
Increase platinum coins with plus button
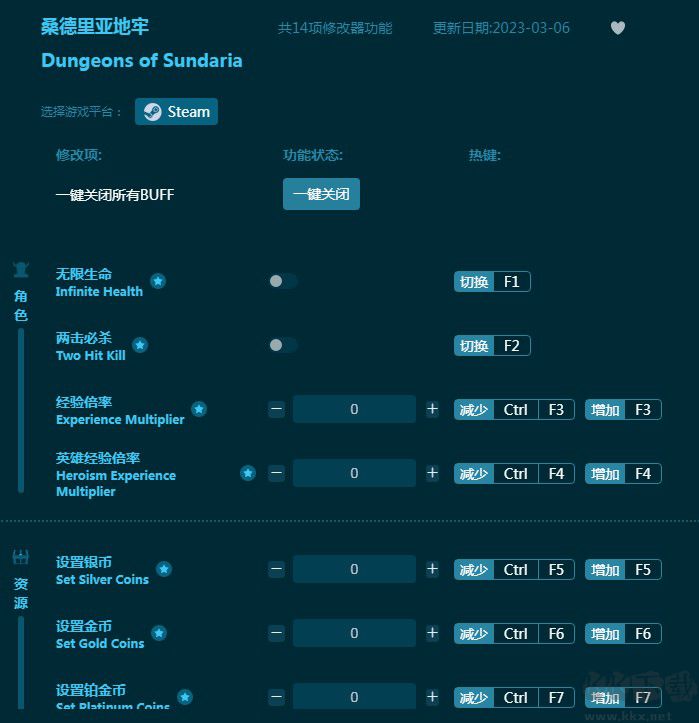(432, 697)
